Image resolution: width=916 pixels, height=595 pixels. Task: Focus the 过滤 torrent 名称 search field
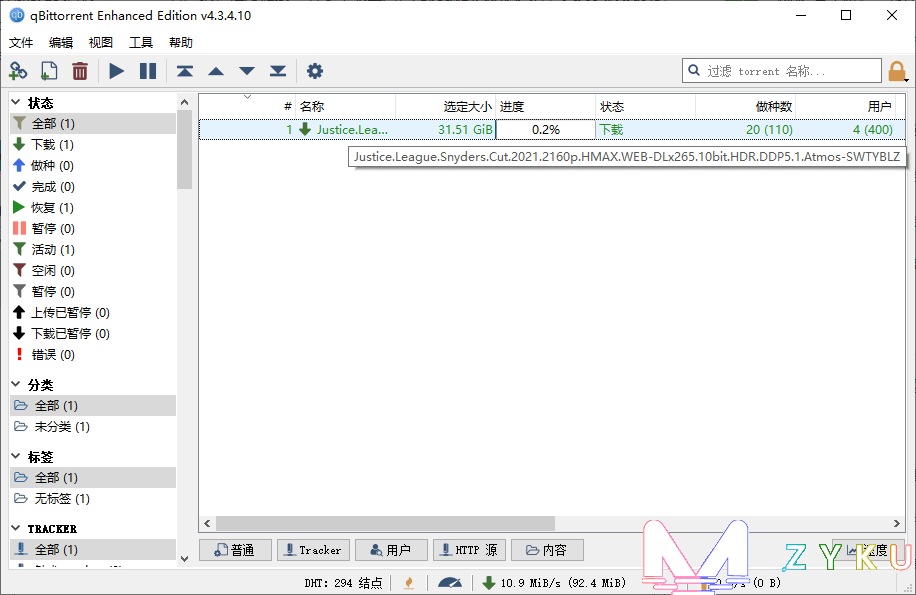[782, 71]
